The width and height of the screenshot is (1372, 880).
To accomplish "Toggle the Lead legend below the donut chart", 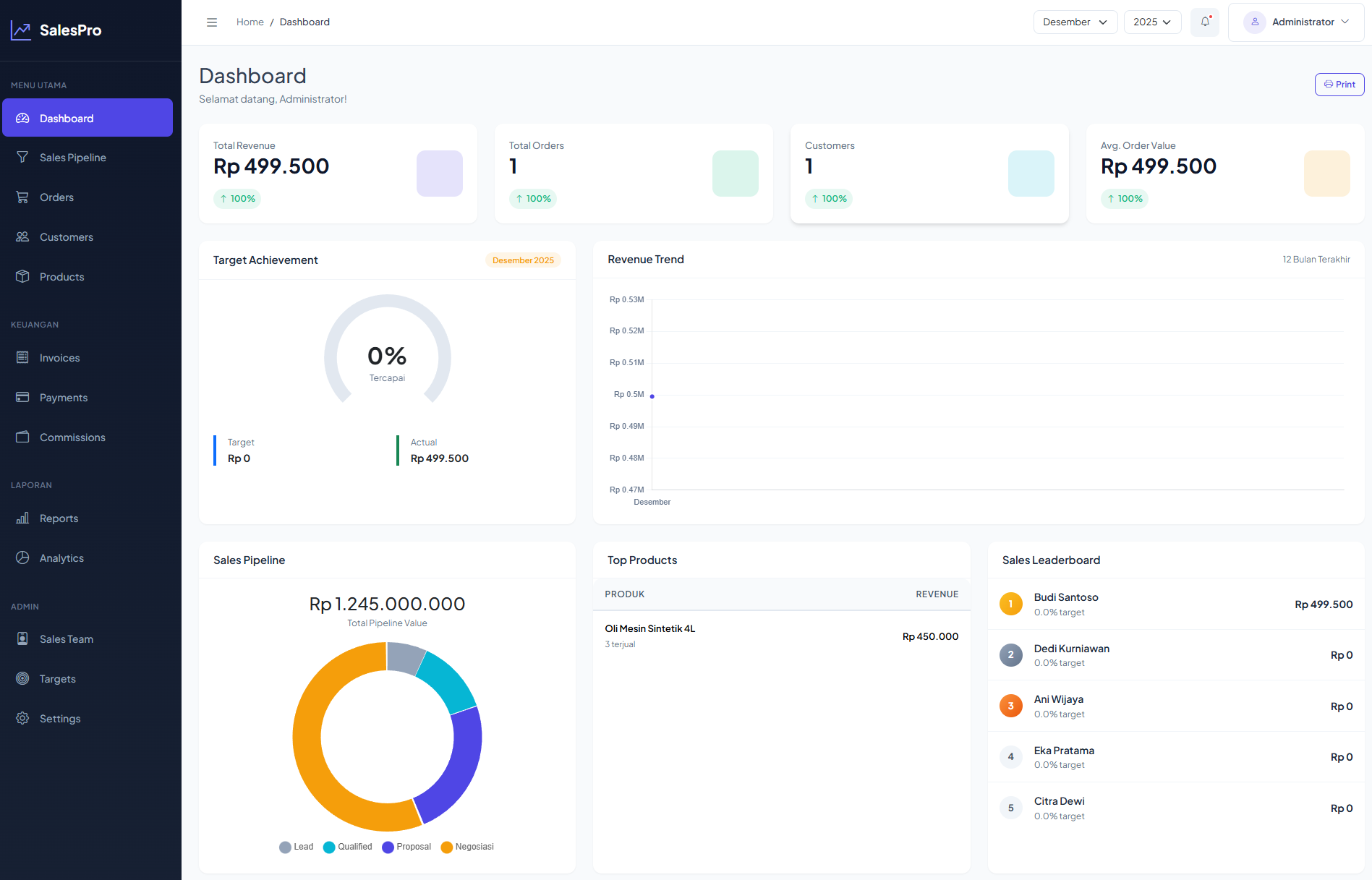I will point(296,847).
